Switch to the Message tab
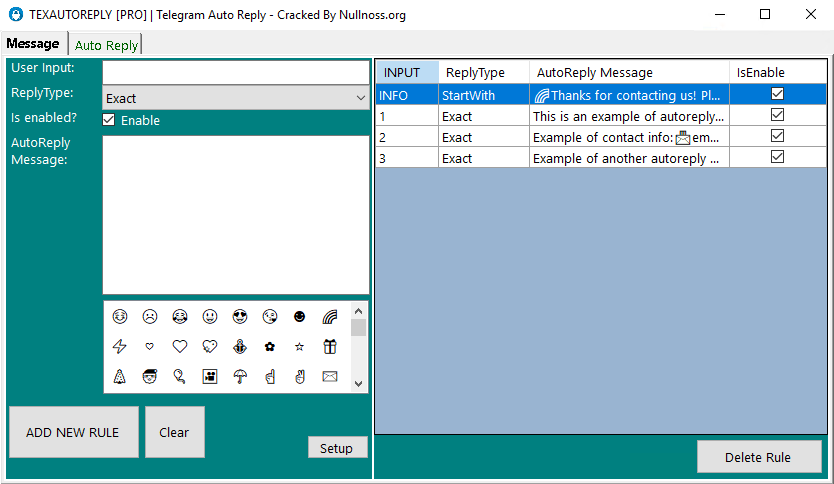 click(x=33, y=44)
